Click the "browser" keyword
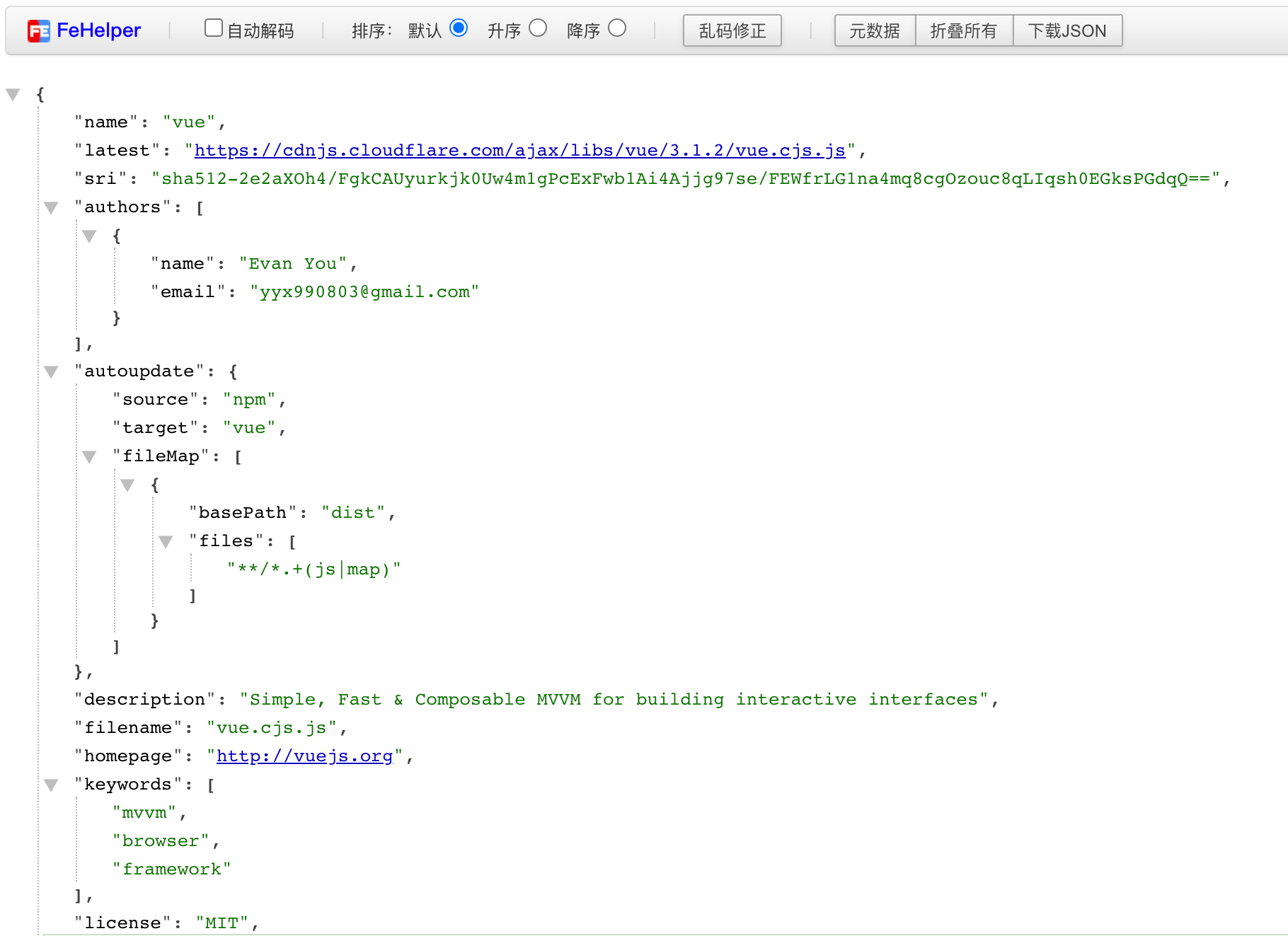This screenshot has height=936, width=1288. tap(161, 841)
